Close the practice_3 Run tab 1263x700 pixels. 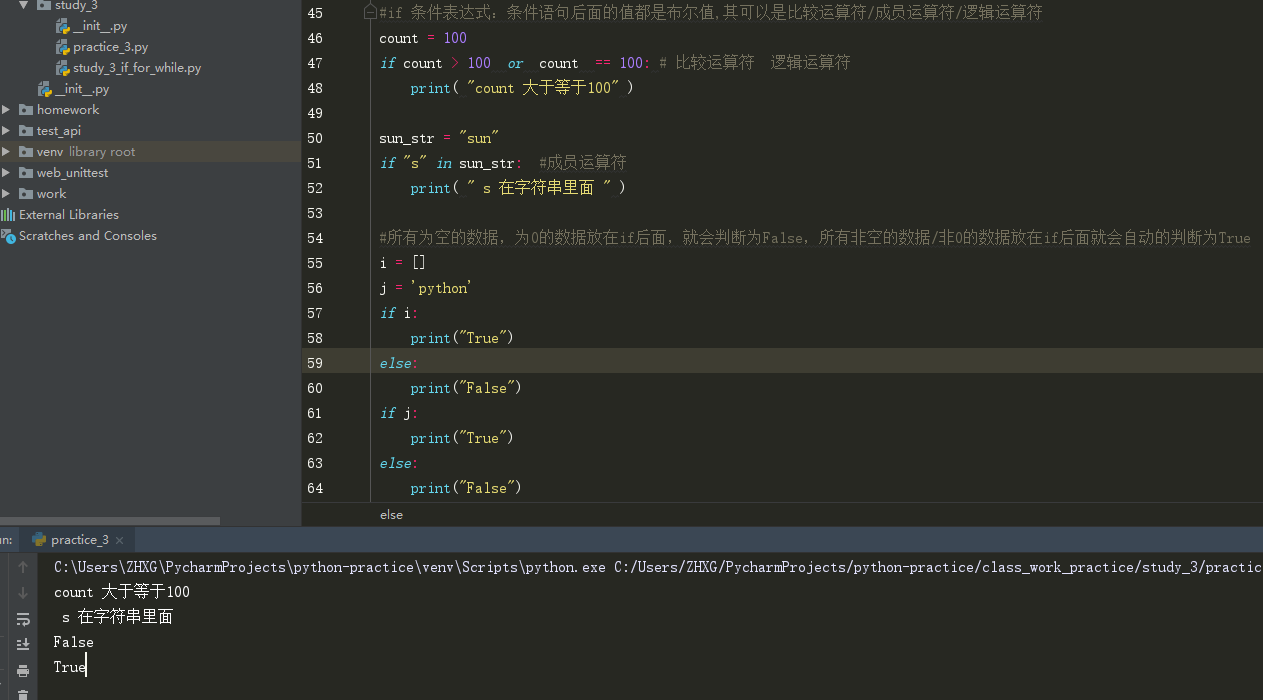click(121, 540)
